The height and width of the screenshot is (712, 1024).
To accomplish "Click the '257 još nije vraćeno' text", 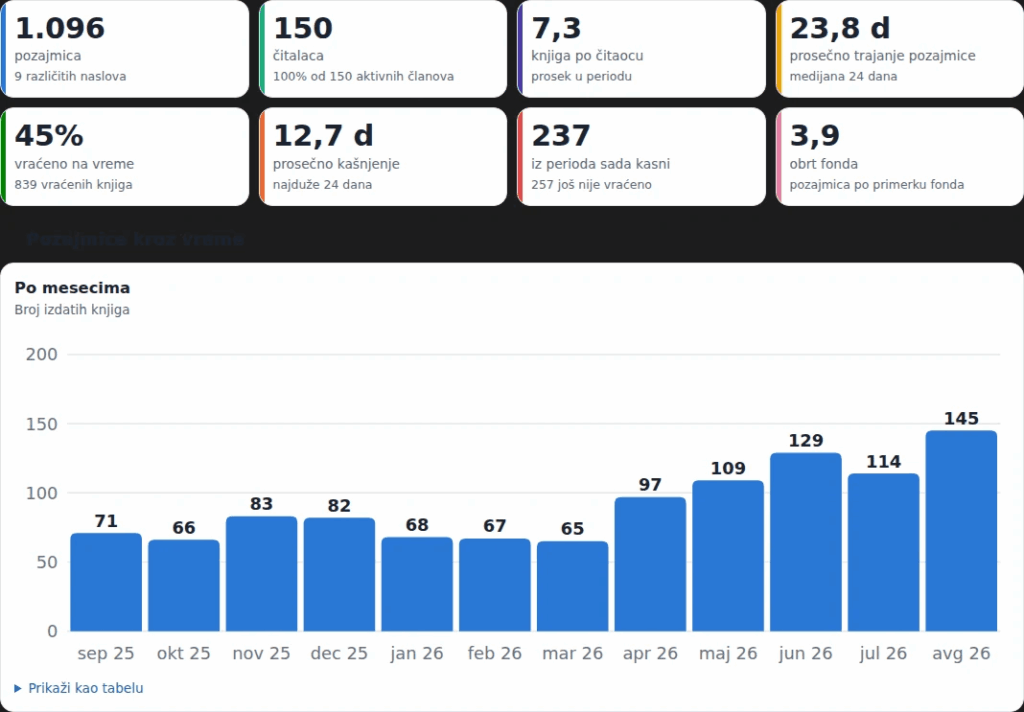I will tap(591, 185).
